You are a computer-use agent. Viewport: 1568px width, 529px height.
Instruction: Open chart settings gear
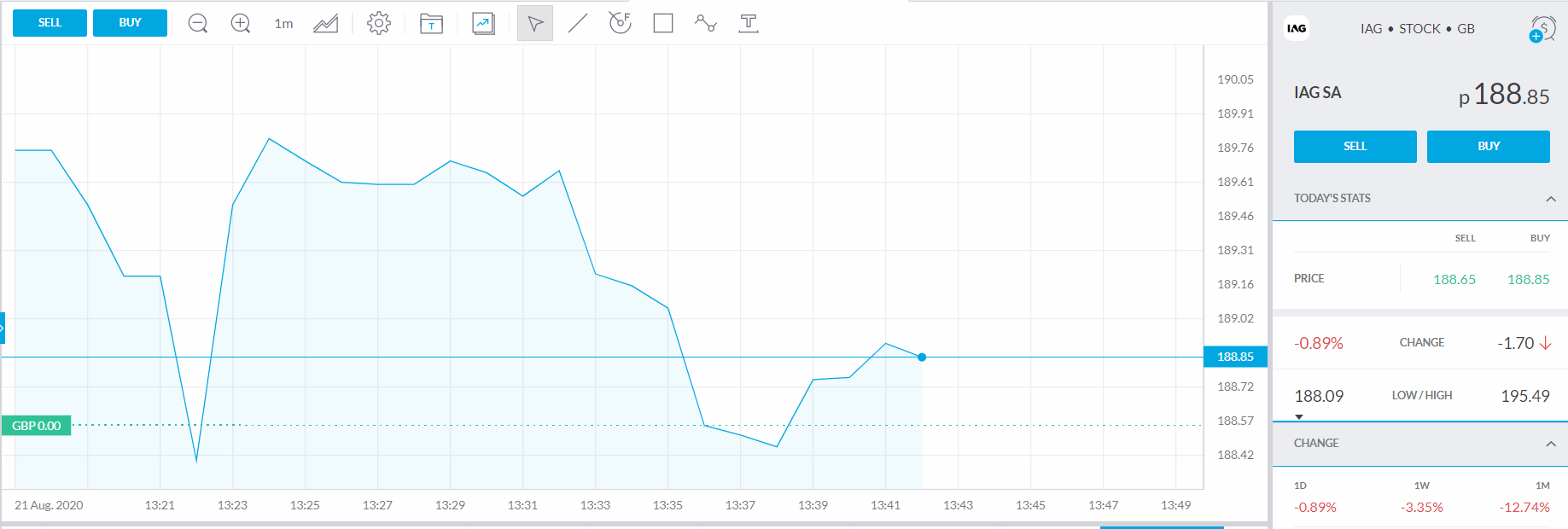tap(379, 24)
